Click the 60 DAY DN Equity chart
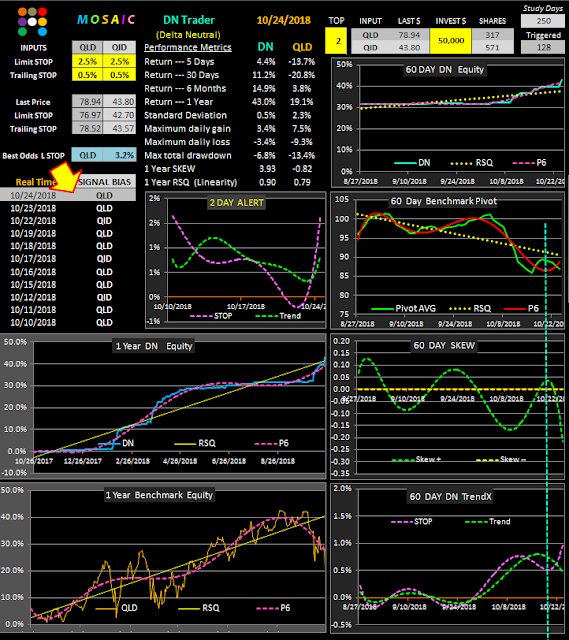This screenshot has height=640, width=569. tap(448, 122)
